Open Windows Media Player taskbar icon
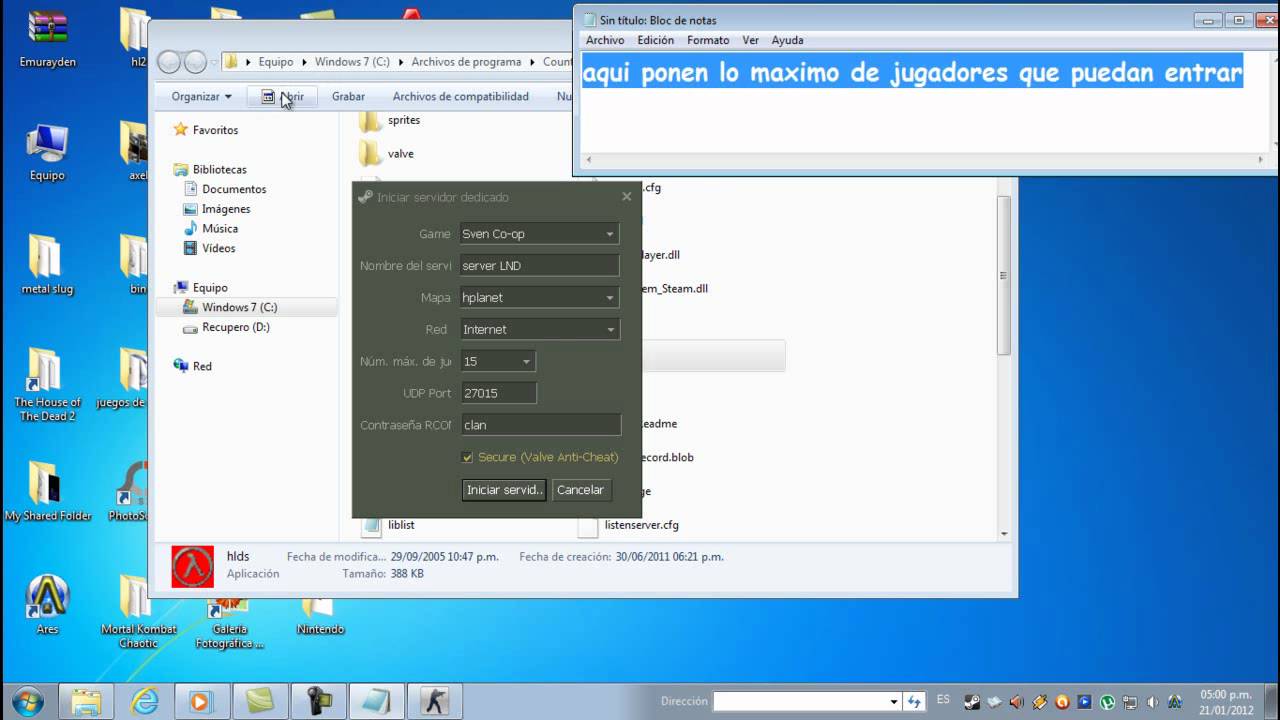The width and height of the screenshot is (1280, 720). (x=202, y=701)
